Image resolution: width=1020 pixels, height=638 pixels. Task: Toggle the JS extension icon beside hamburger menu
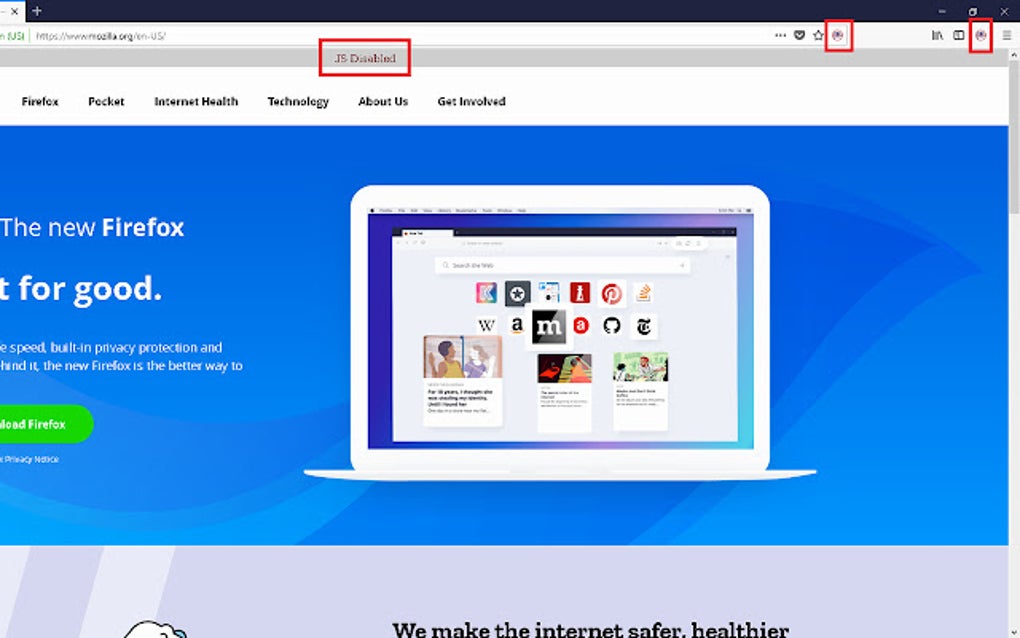pos(980,35)
